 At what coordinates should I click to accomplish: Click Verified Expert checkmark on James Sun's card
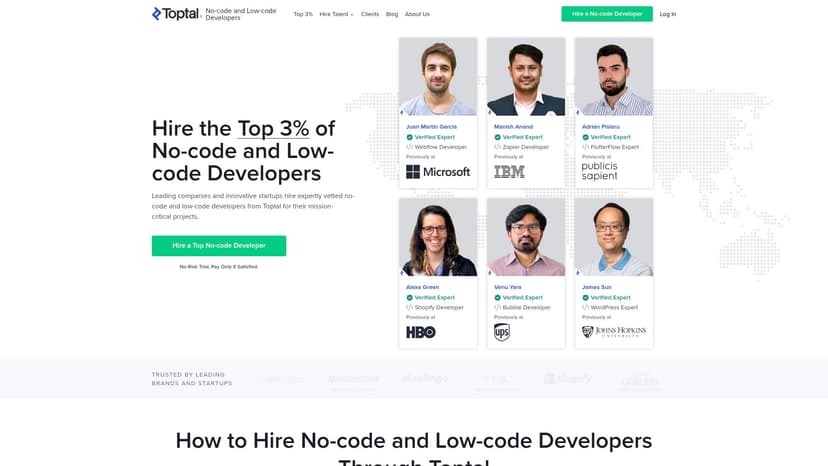click(x=585, y=298)
